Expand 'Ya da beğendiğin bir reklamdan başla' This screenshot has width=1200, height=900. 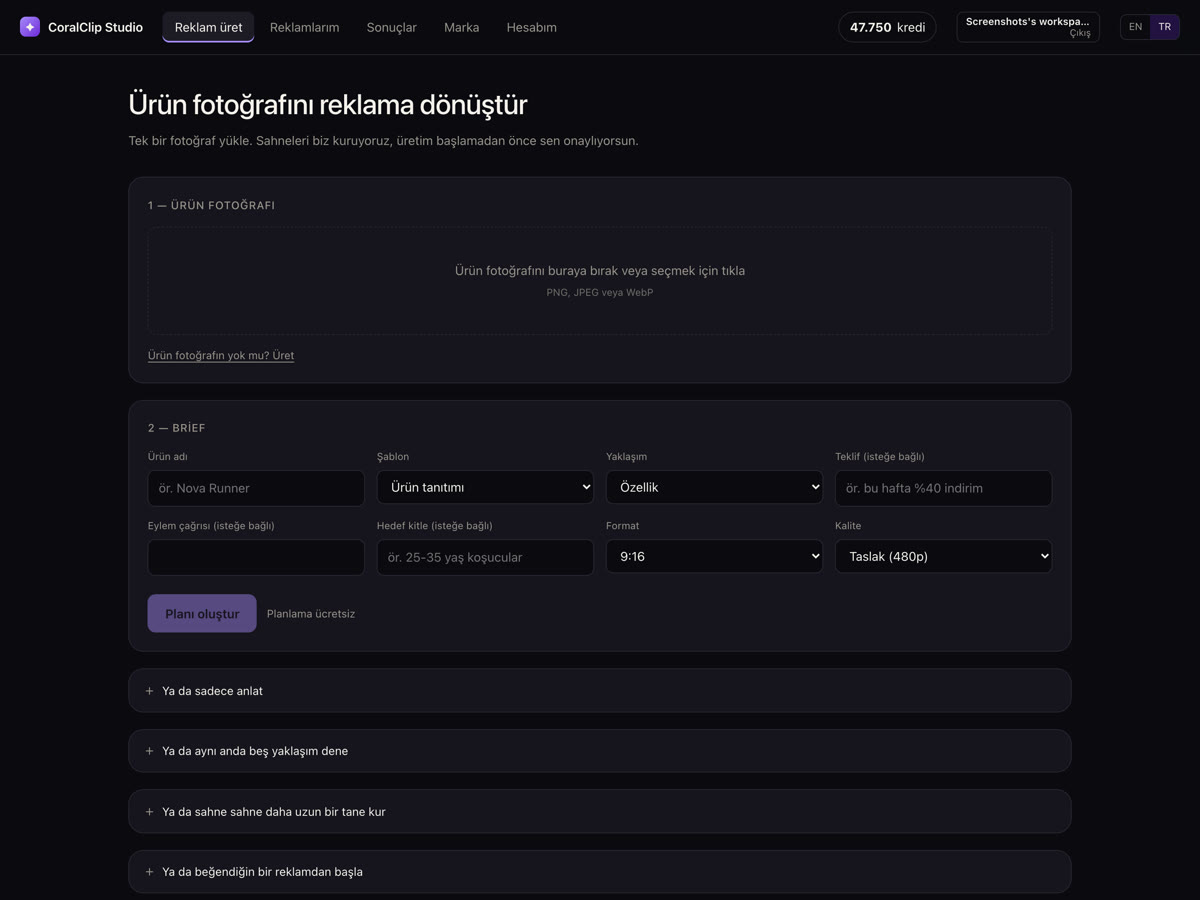coord(600,871)
